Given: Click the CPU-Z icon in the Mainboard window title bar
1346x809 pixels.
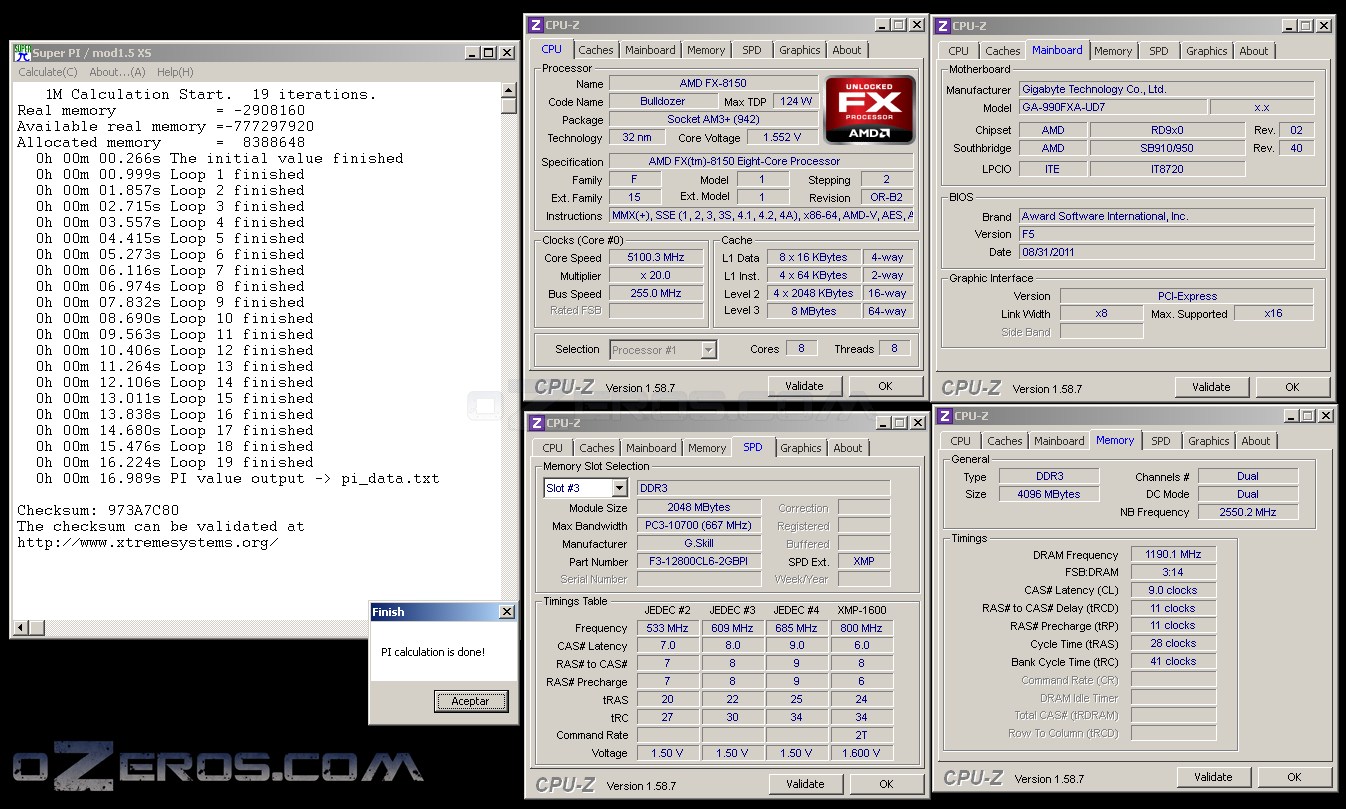Looking at the screenshot, I should (942, 26).
